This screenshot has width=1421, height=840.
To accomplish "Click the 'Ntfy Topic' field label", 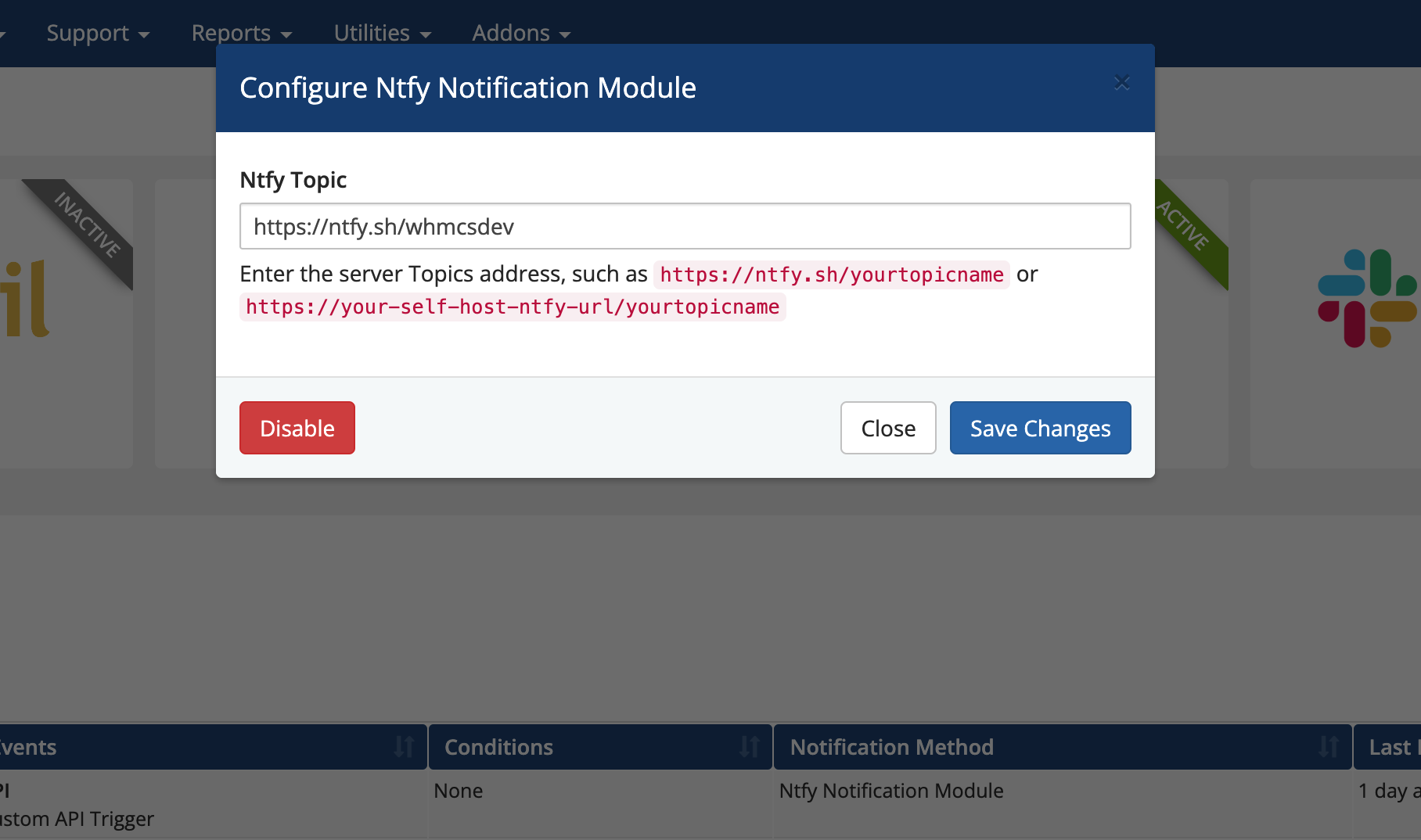I will point(293,180).
